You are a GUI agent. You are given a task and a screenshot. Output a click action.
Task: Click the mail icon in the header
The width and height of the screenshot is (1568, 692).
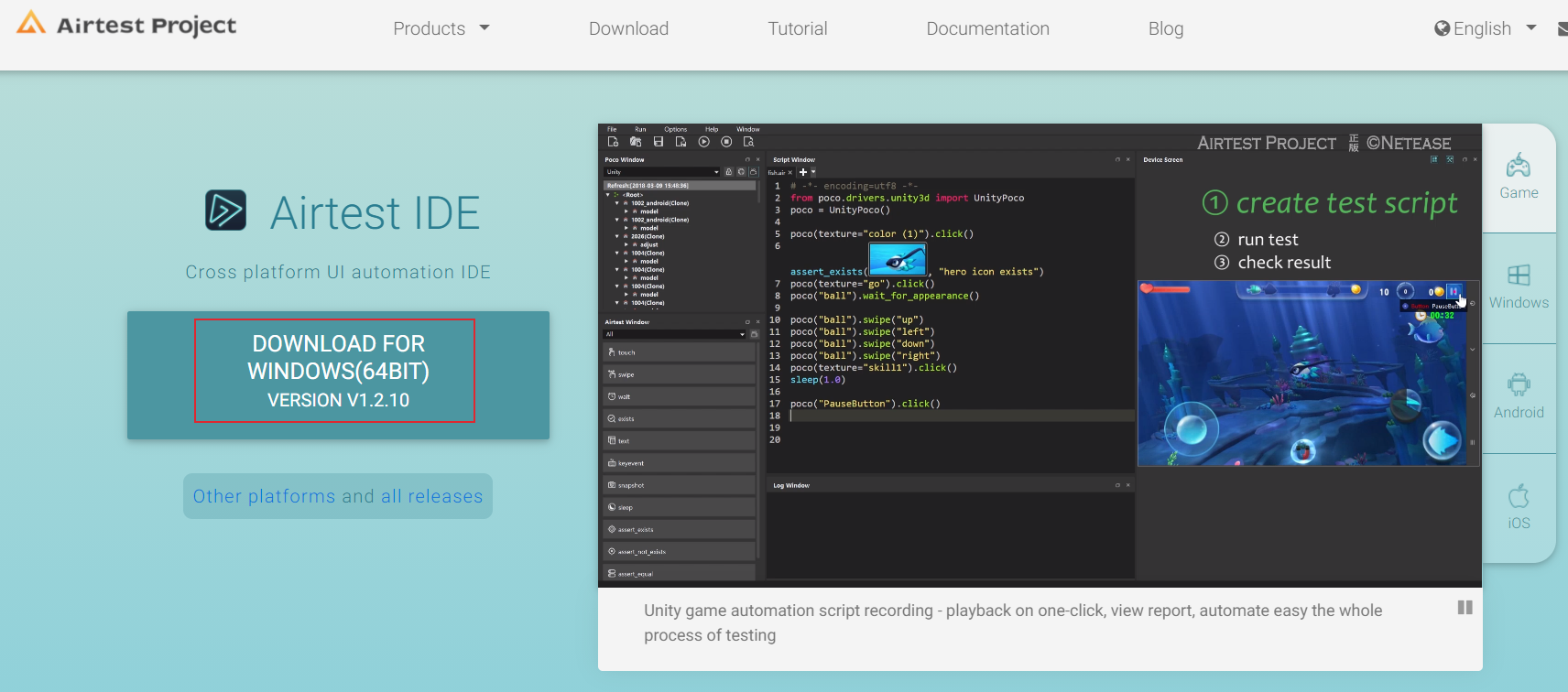point(1563,29)
